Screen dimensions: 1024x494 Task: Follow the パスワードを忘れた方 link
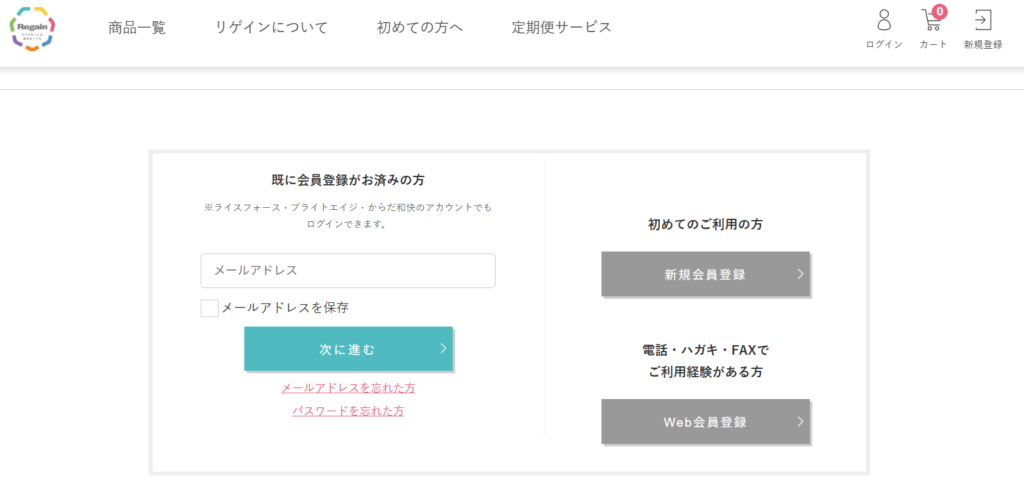(x=348, y=411)
